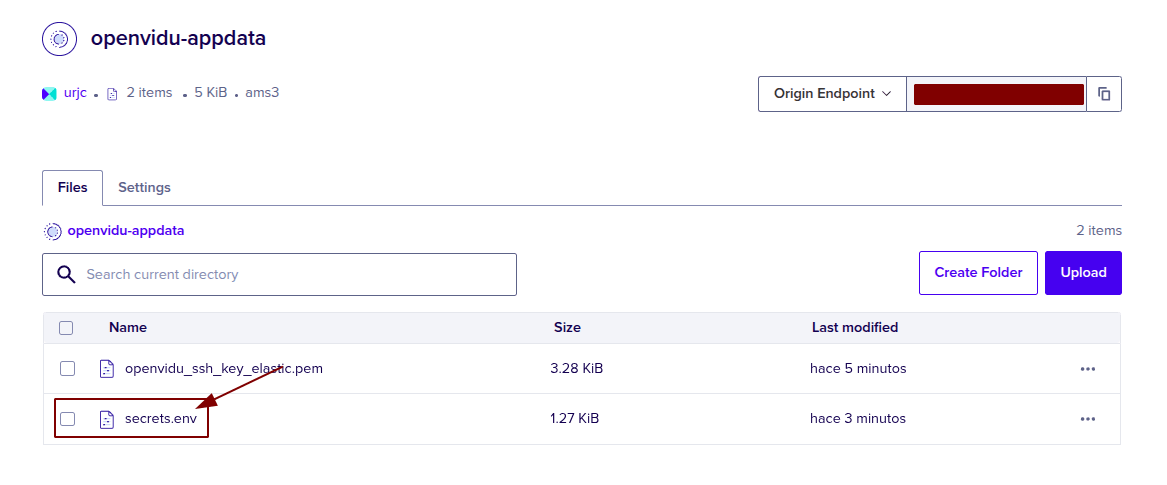Viewport: 1167px width, 485px height.
Task: Click the magnifying glass search icon
Action: (x=66, y=274)
